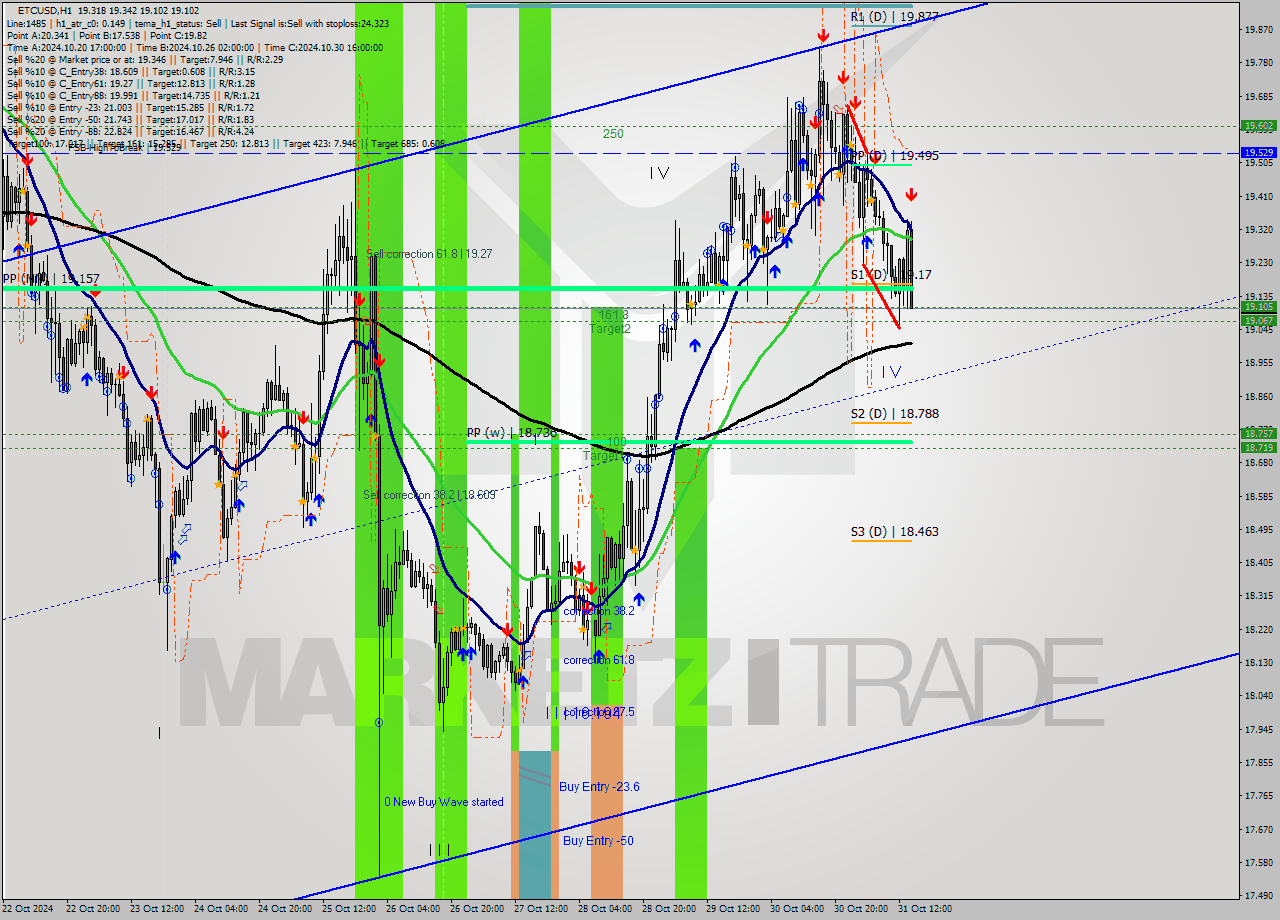Viewport: 1280px width, 920px height.
Task: Click the '31 Oct 12:00' time axis label
Action: coord(927,909)
